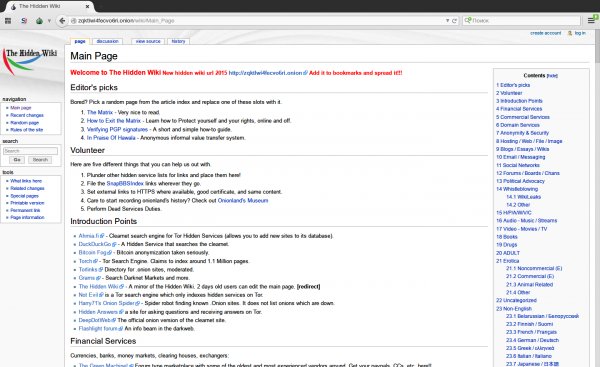The image size is (600, 367).
Task: Click the page vertical scrollbar
Action: click(597, 199)
